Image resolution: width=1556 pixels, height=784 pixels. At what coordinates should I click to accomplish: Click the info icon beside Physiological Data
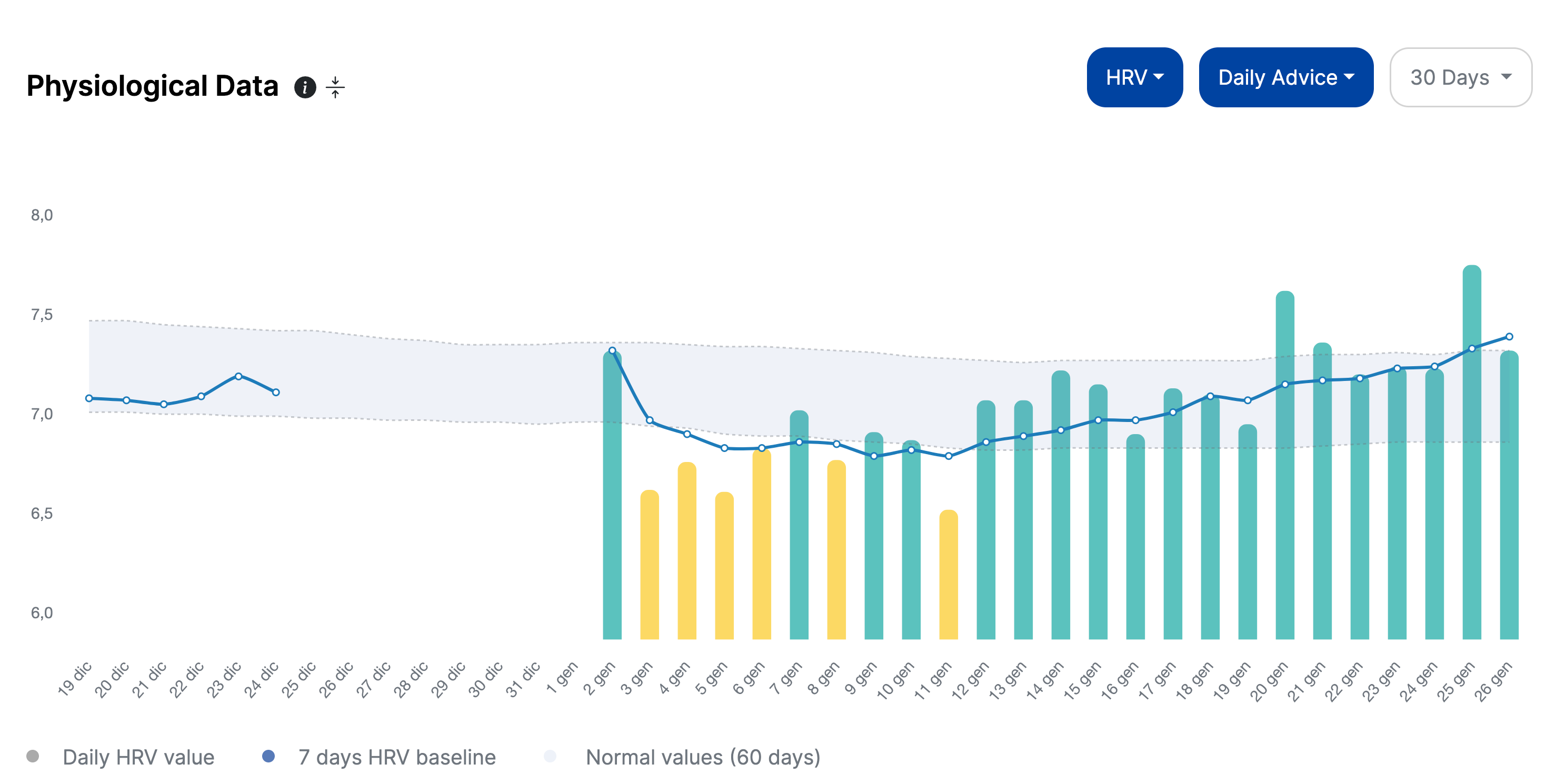pyautogui.click(x=305, y=87)
